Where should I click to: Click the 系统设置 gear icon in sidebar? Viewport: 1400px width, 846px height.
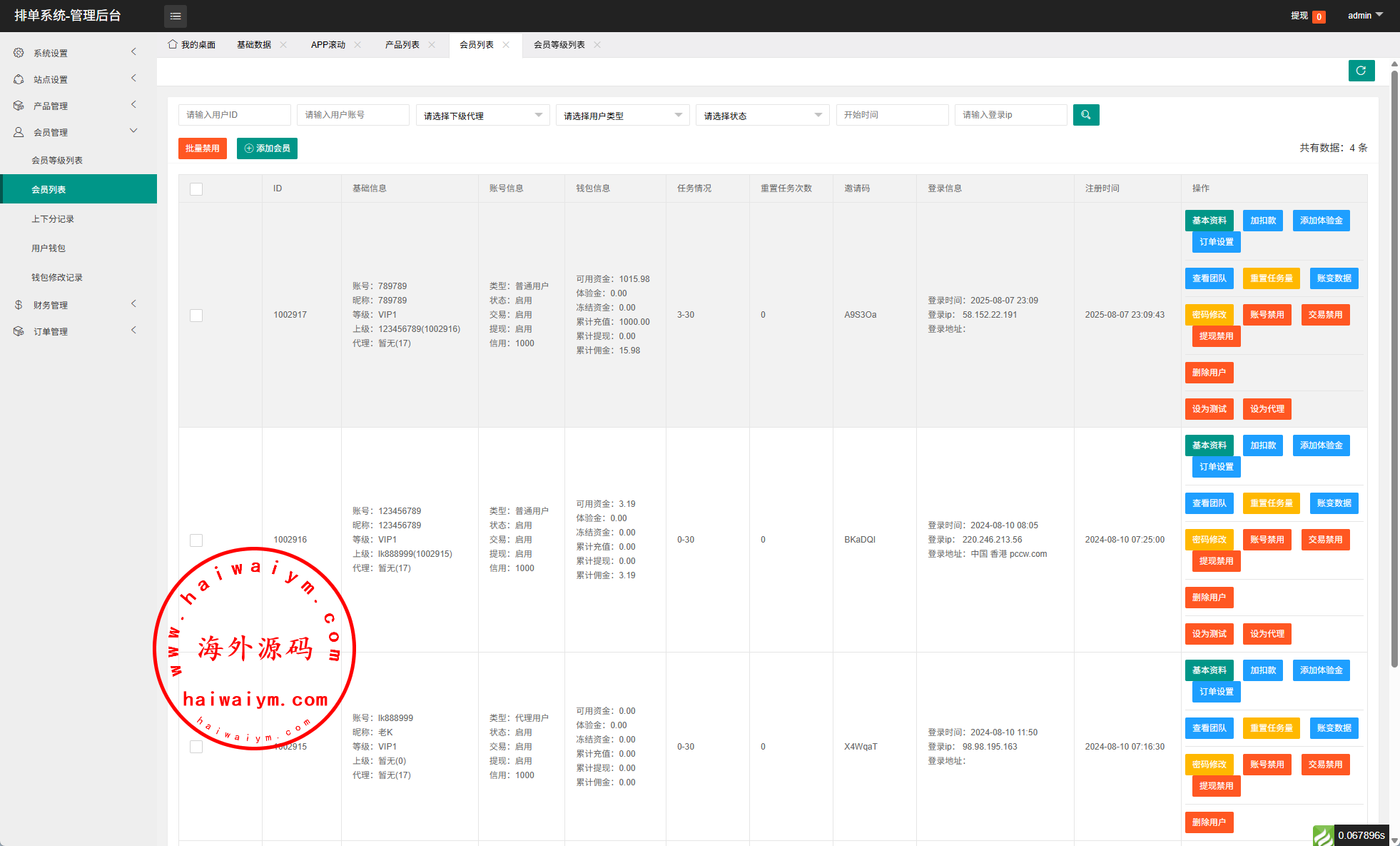[19, 53]
